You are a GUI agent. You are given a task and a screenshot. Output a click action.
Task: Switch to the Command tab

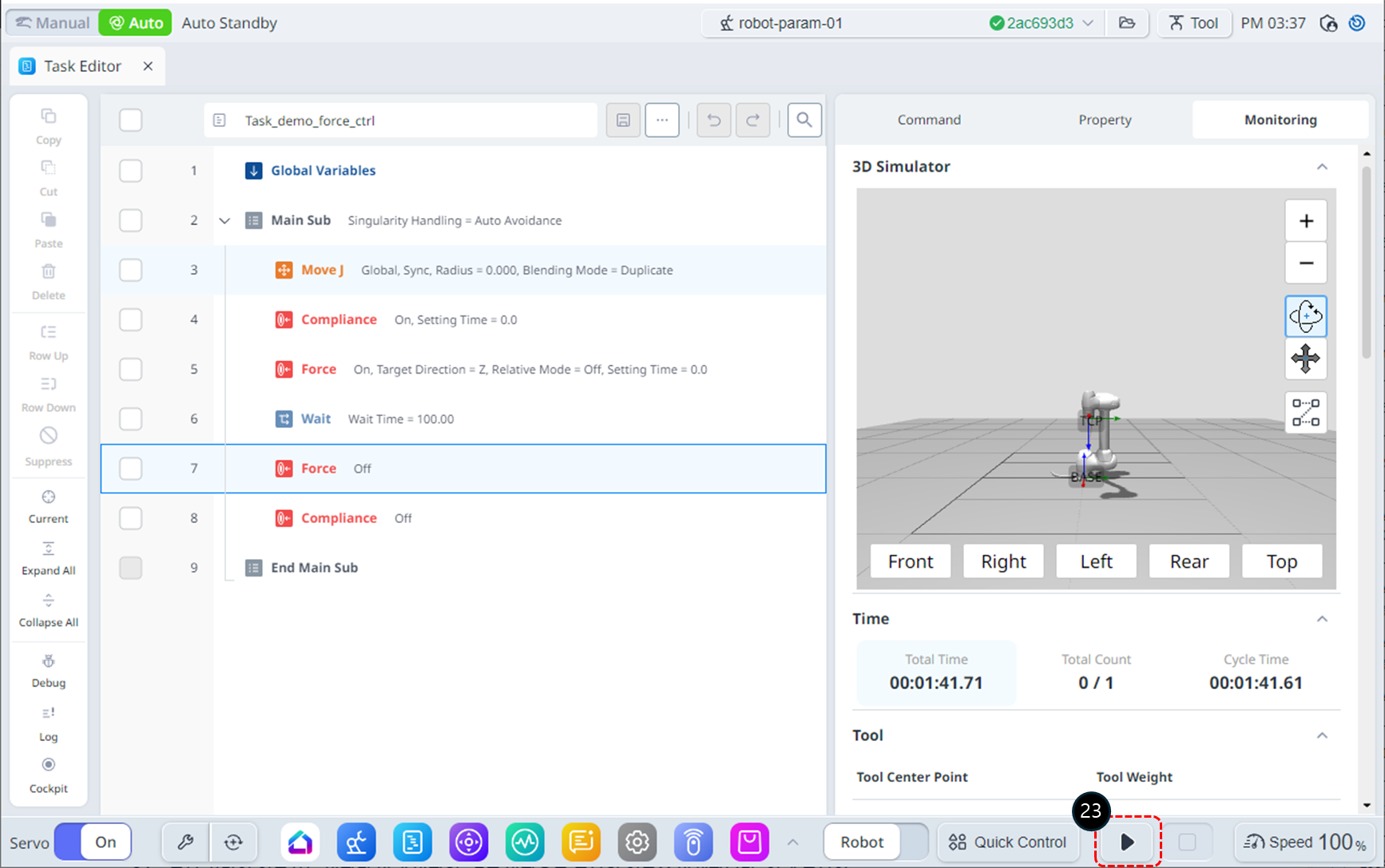[x=929, y=120]
